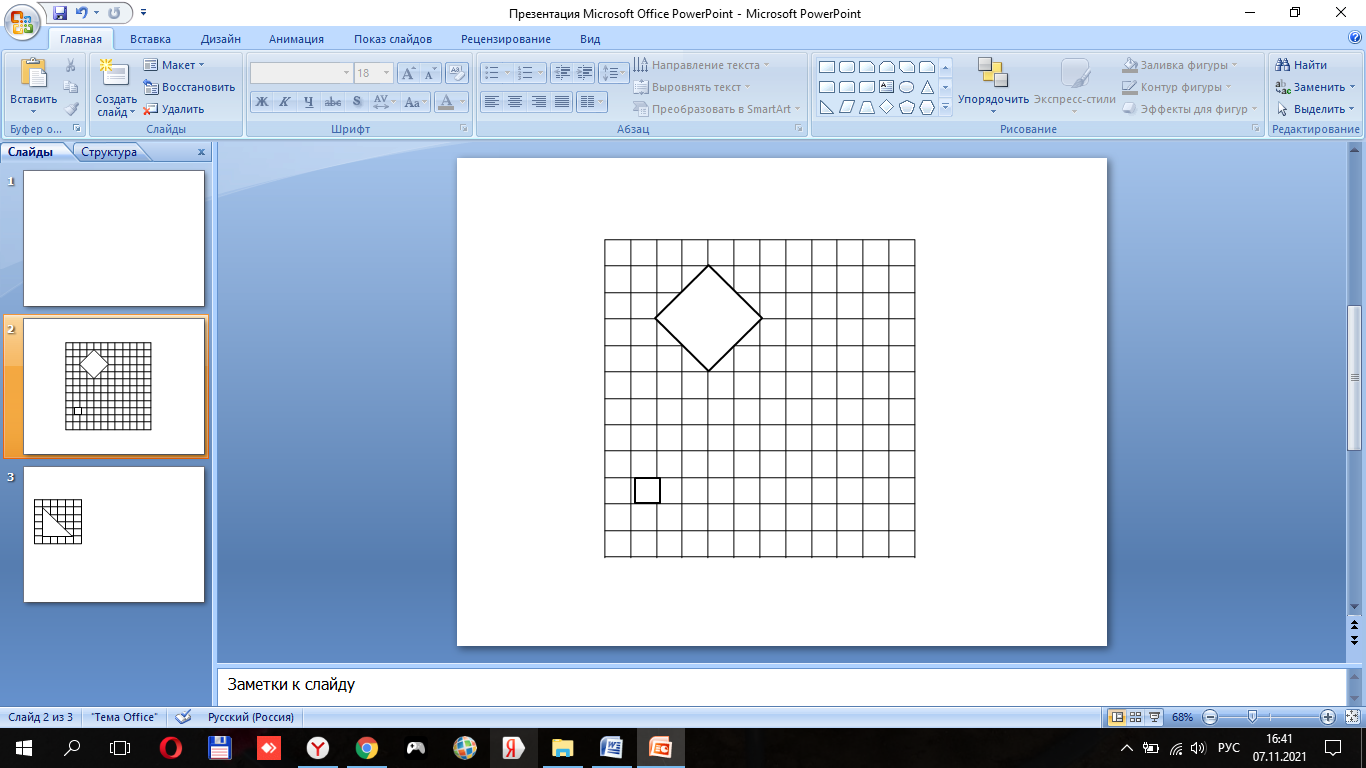This screenshot has width=1366, height=768.
Task: Justify the text alignment
Action: pyautogui.click(x=562, y=102)
